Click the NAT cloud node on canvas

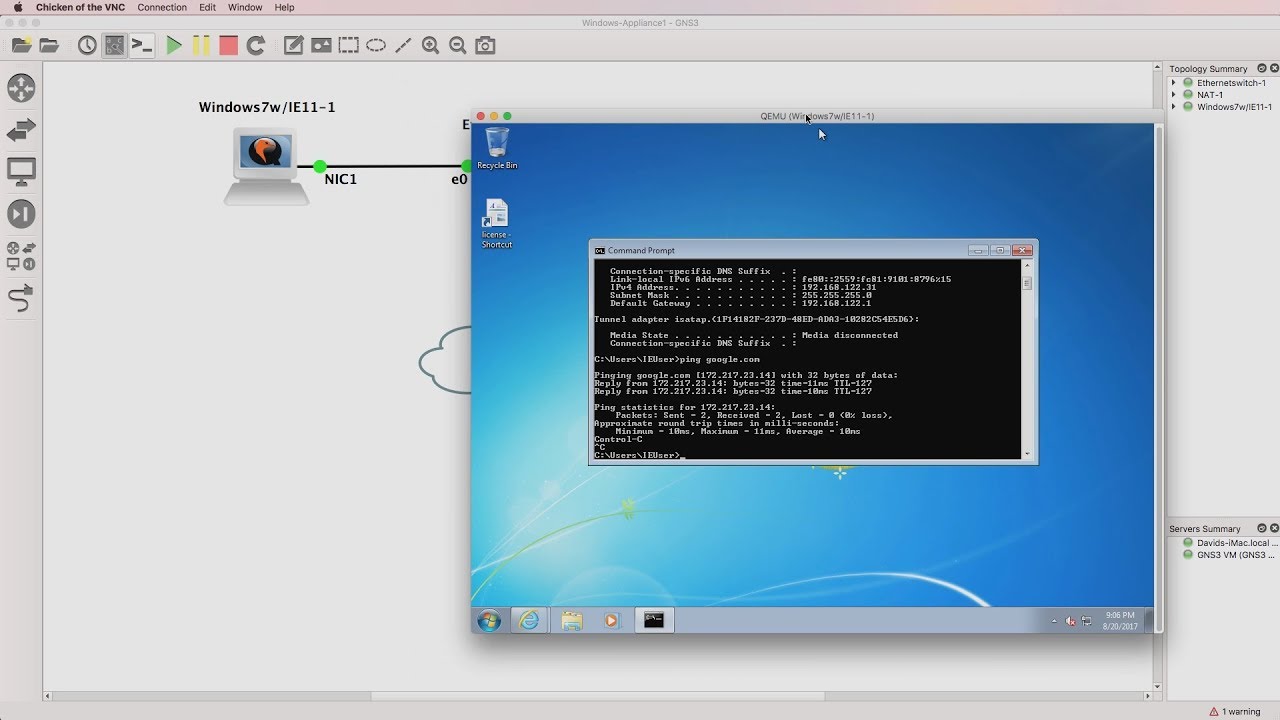tap(445, 360)
